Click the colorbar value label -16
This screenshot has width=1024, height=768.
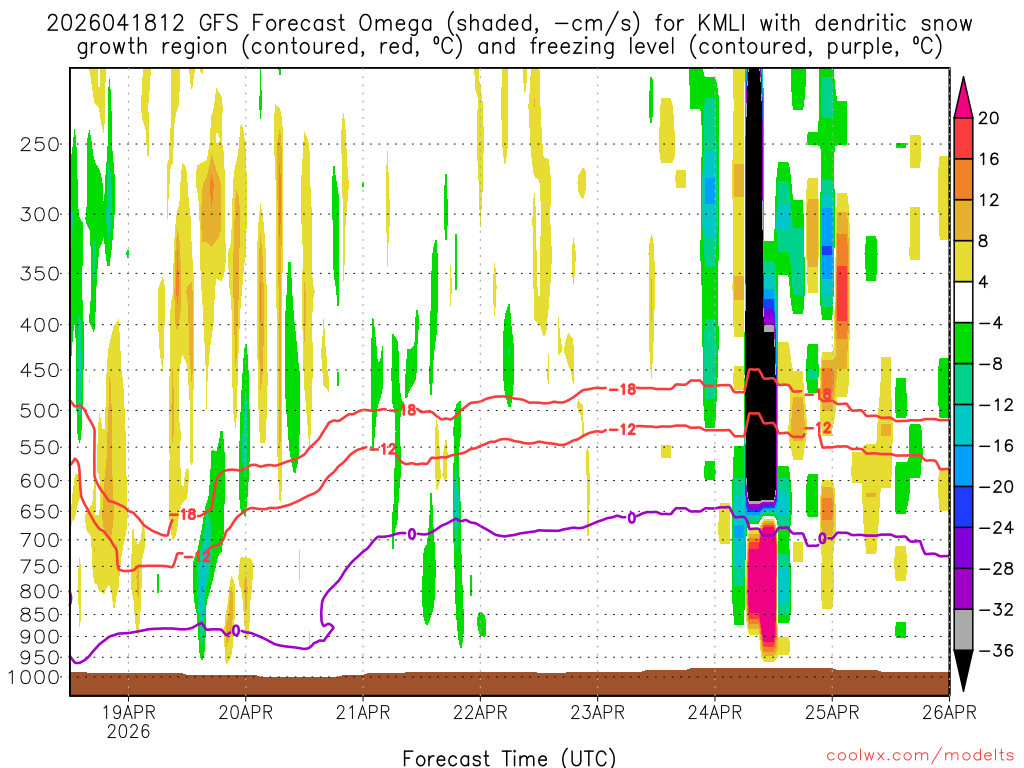(996, 445)
